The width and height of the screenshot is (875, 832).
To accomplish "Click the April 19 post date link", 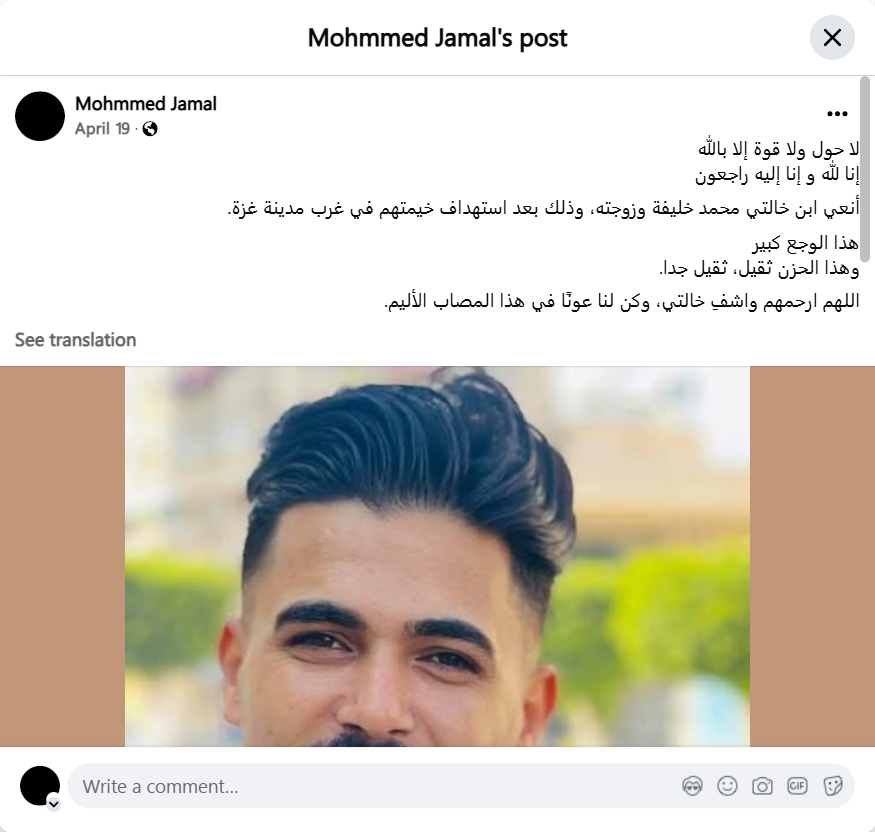I will [x=102, y=129].
